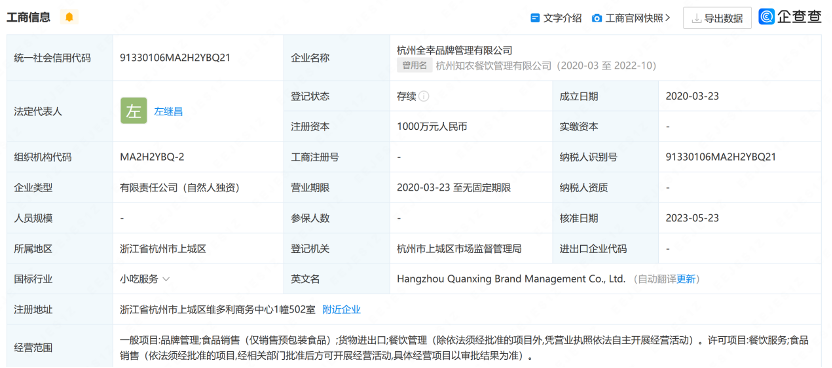Click company name 杭州全幸品牌管理有限公司

[x=454, y=50]
